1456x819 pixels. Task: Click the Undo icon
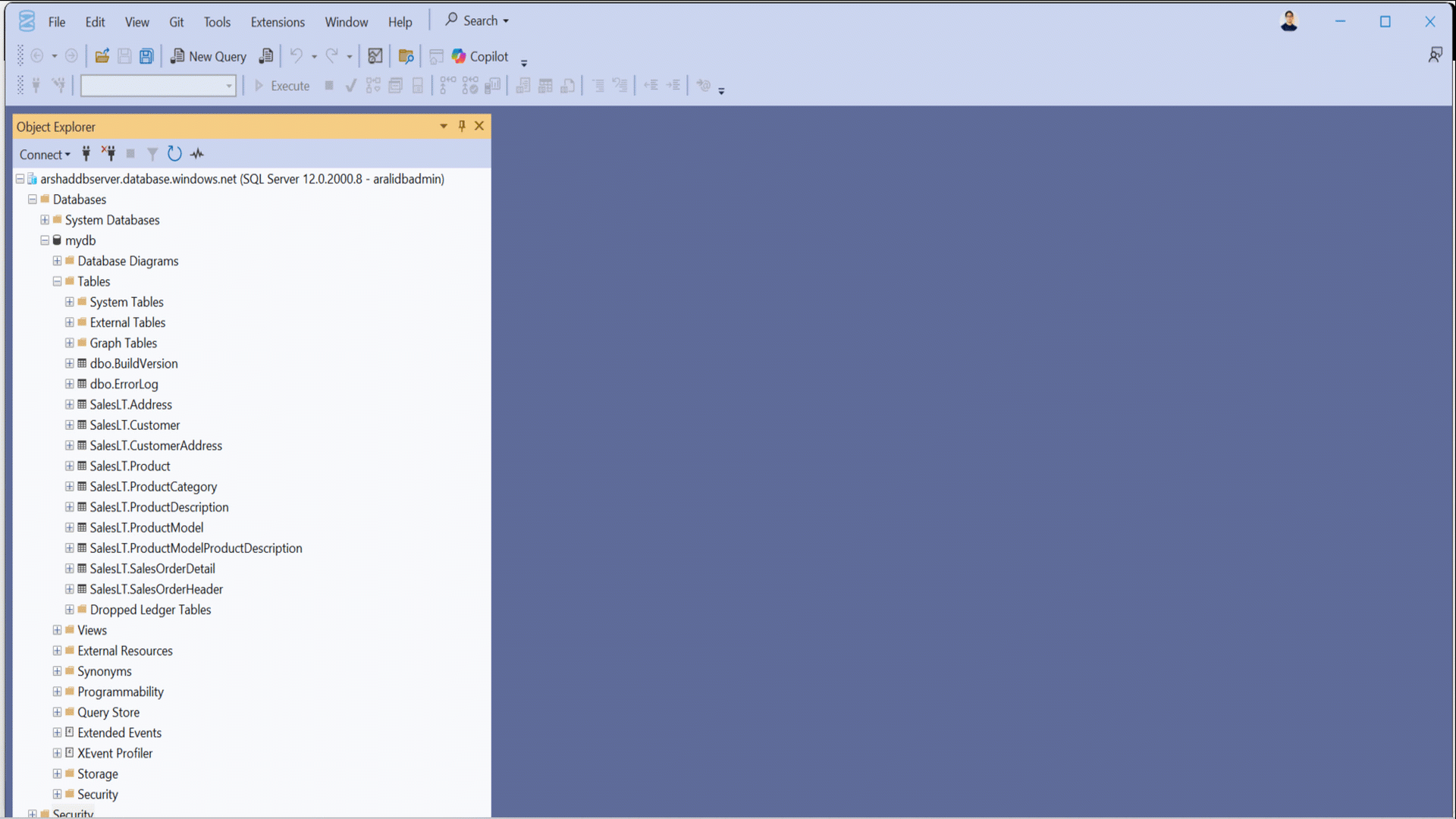tap(297, 55)
